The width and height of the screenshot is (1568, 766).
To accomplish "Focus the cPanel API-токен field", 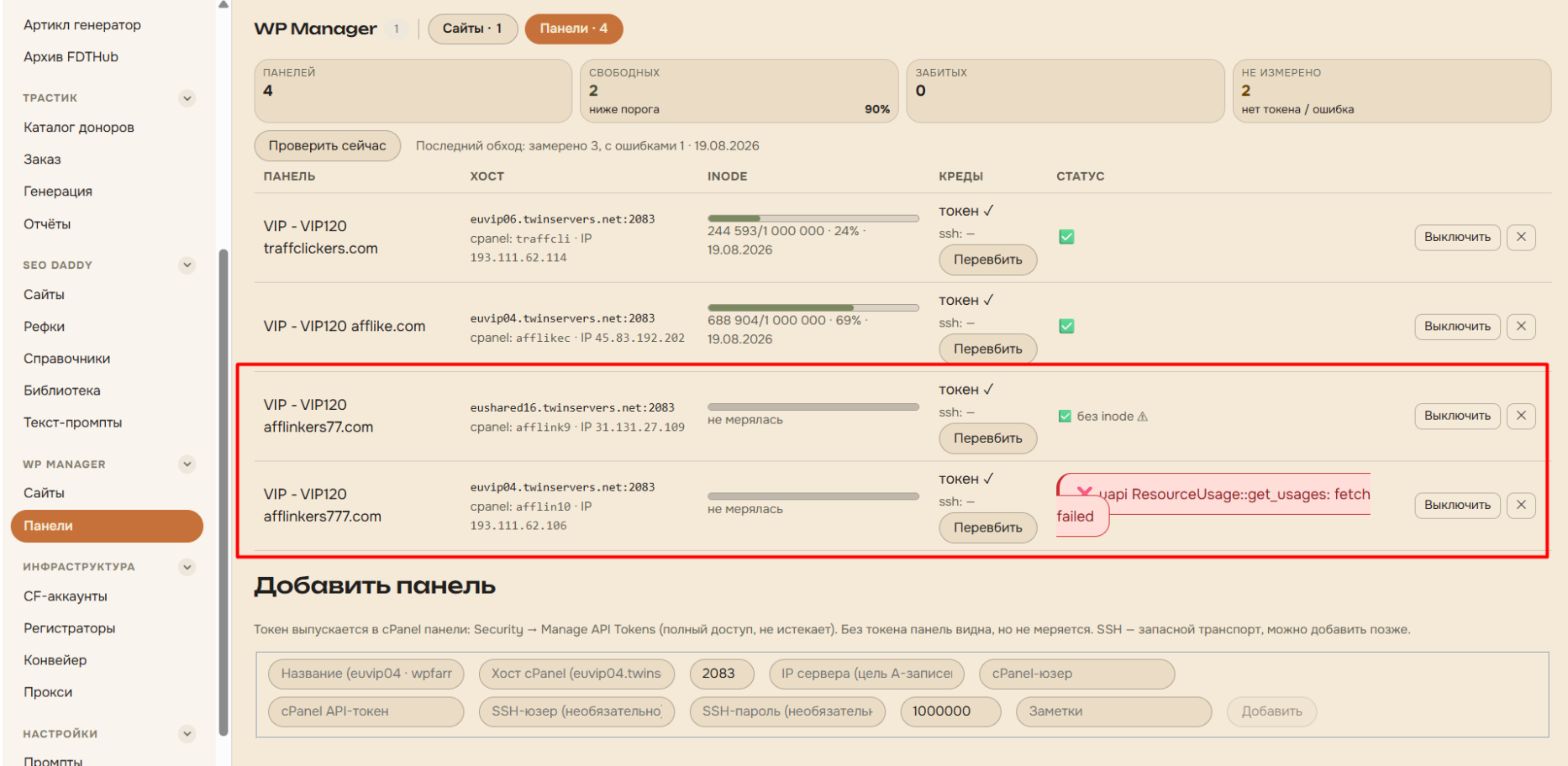I will click(366, 711).
